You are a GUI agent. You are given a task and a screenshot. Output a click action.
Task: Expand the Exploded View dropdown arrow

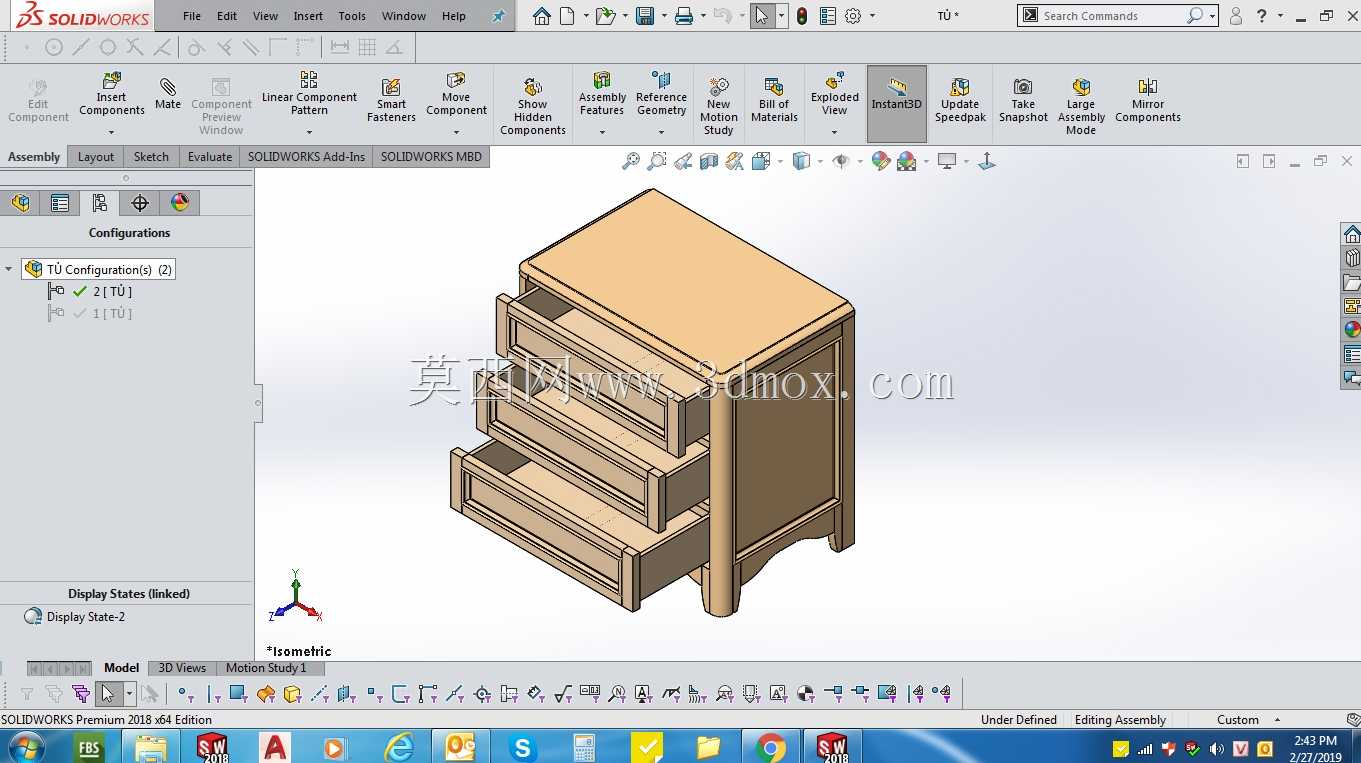coord(835,132)
